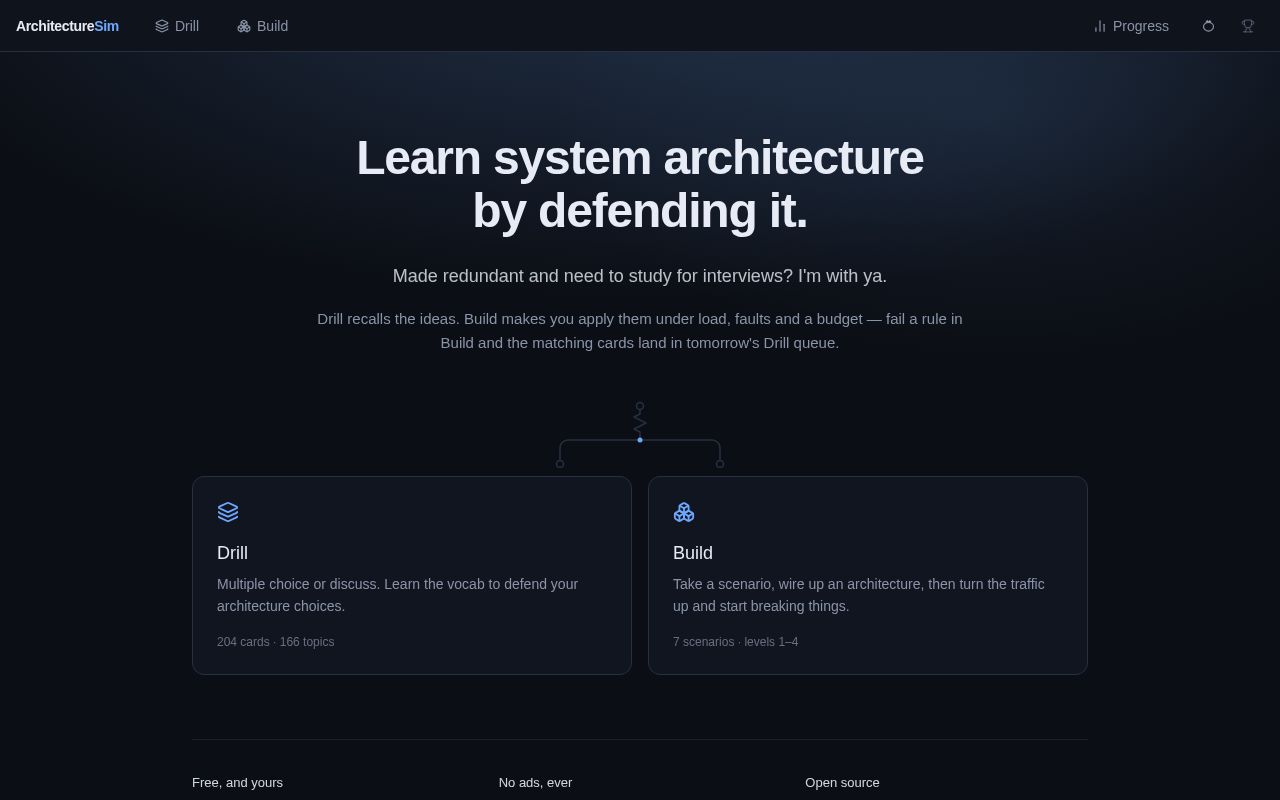The image size is (1280, 800).
Task: Click the "Made redundant and need to study" subtitle
Action: 640,276
